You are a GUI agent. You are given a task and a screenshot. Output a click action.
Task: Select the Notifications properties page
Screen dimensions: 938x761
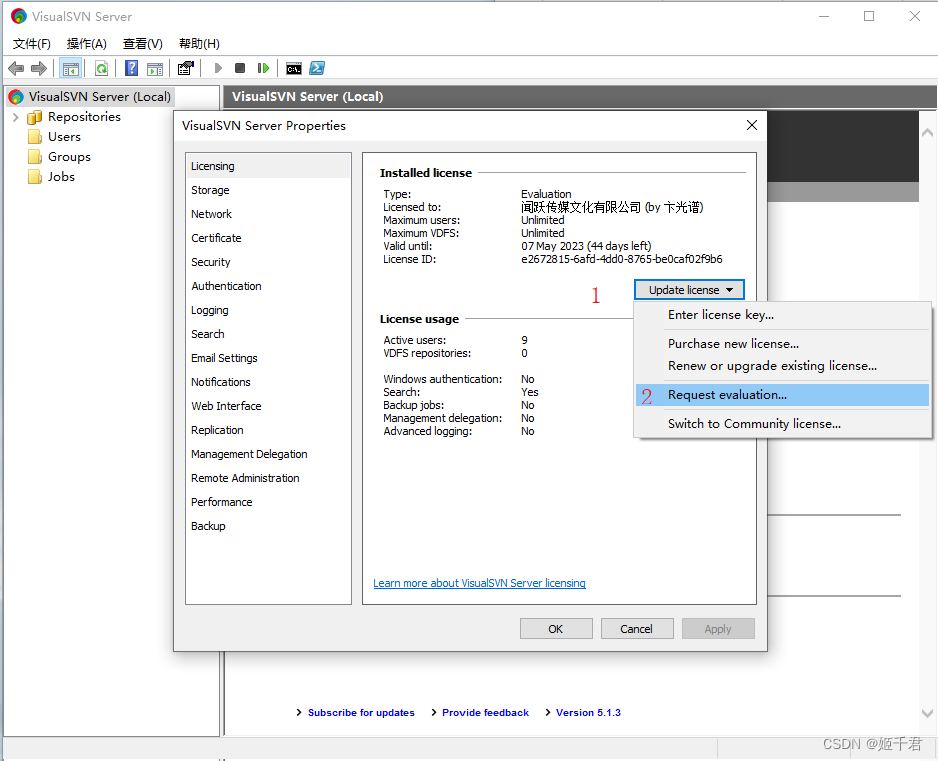(x=268, y=382)
